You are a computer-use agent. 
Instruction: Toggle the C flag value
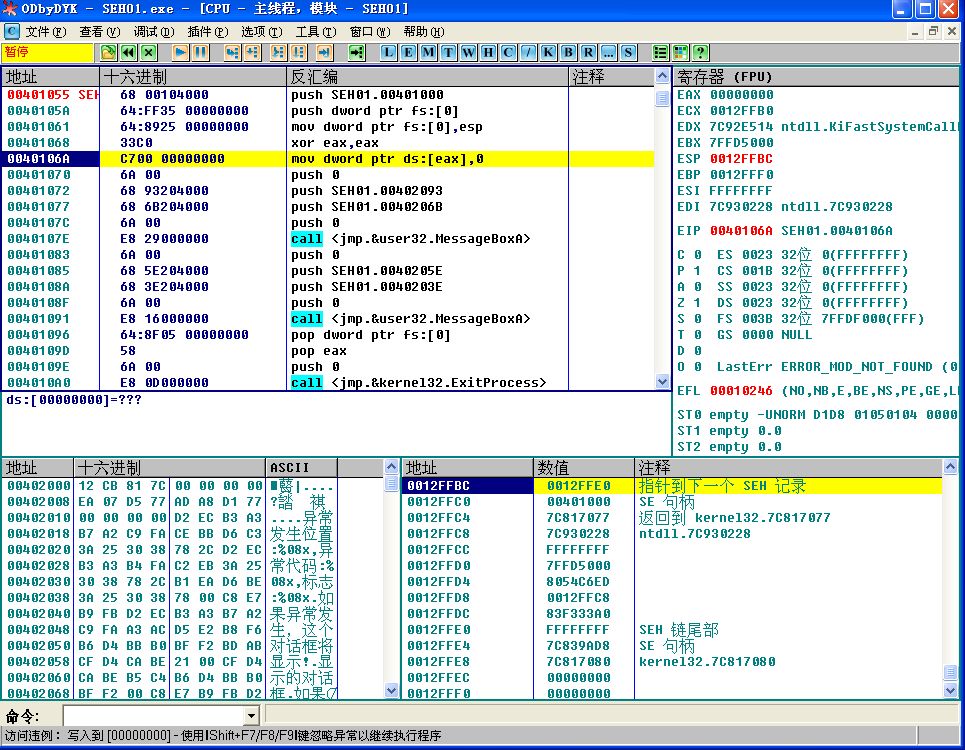coord(697,255)
